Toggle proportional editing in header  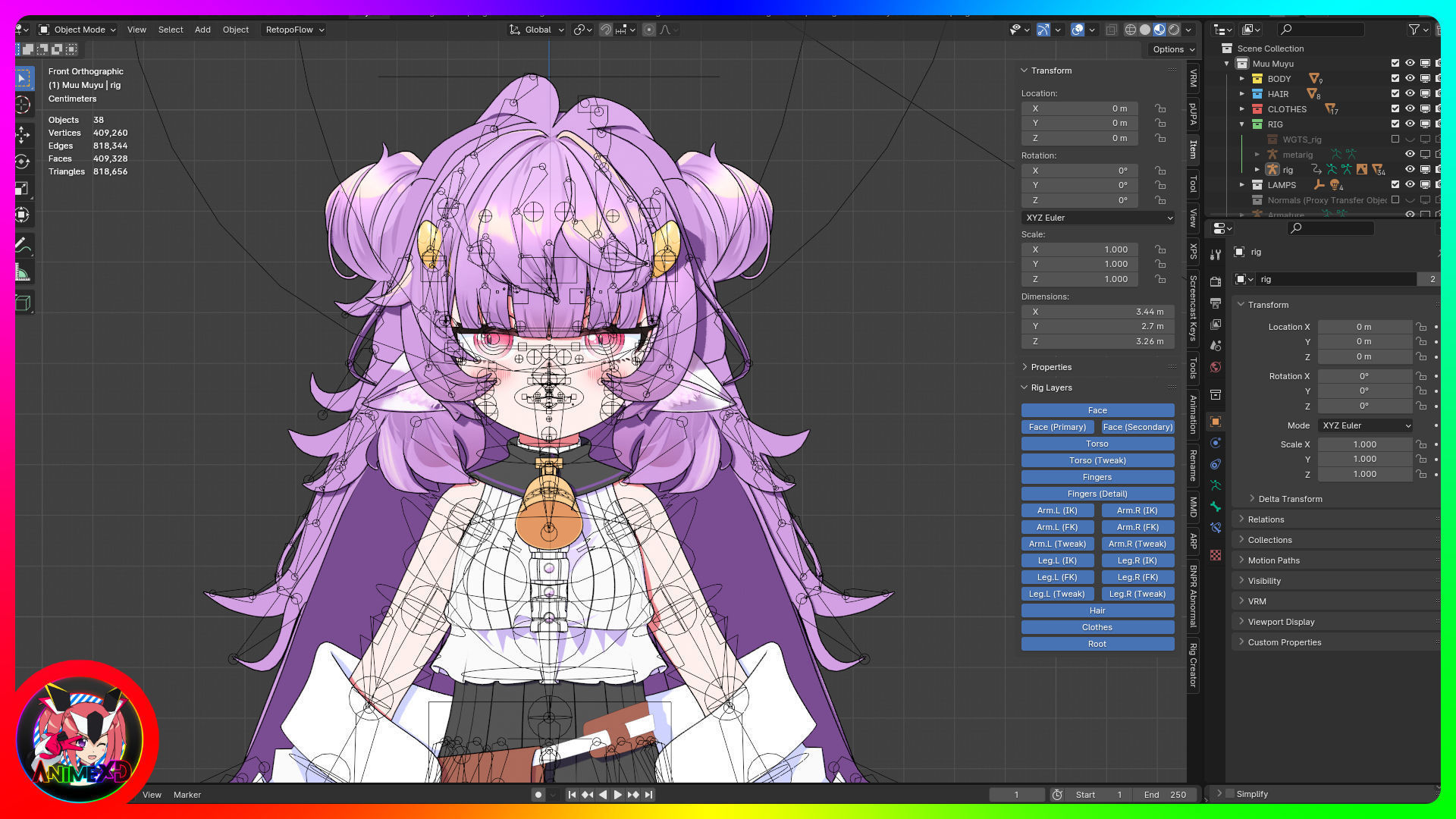tap(648, 30)
